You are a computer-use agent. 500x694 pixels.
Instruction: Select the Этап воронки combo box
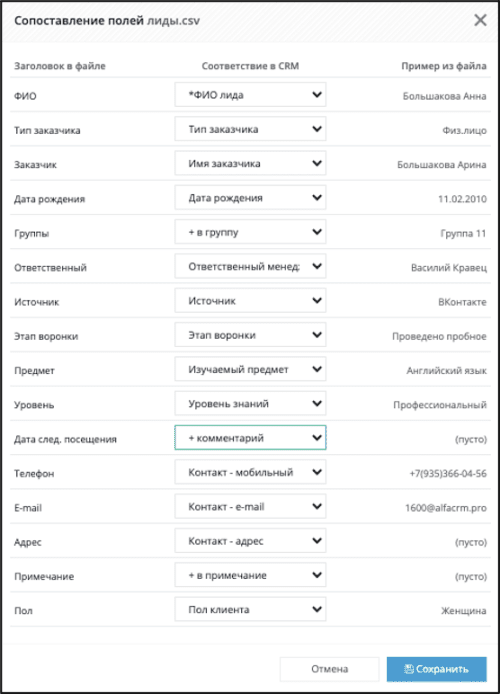point(250,335)
